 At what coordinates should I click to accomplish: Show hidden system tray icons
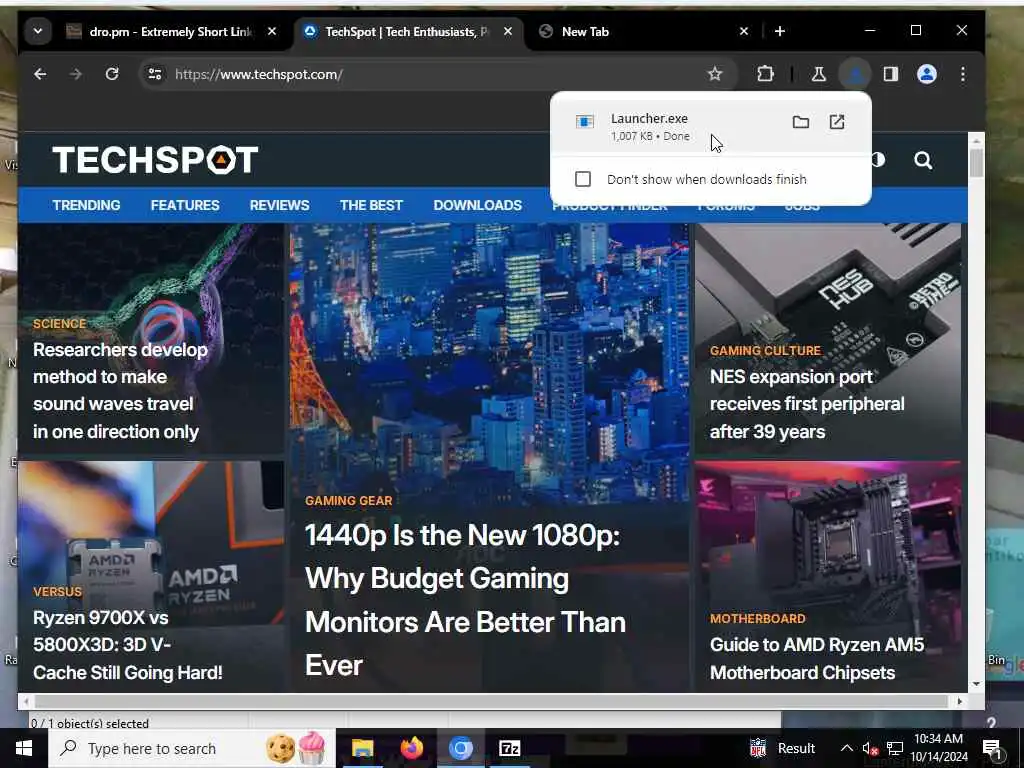[x=846, y=748]
